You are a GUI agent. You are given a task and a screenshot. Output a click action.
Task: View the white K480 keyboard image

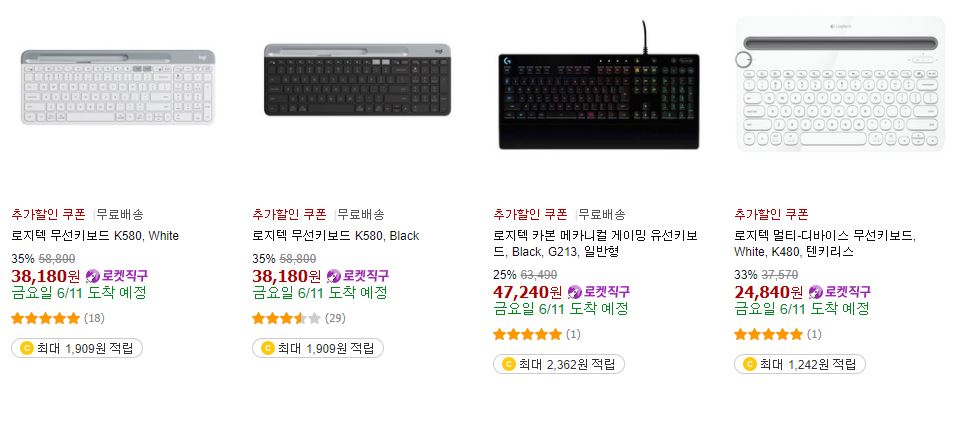[841, 84]
